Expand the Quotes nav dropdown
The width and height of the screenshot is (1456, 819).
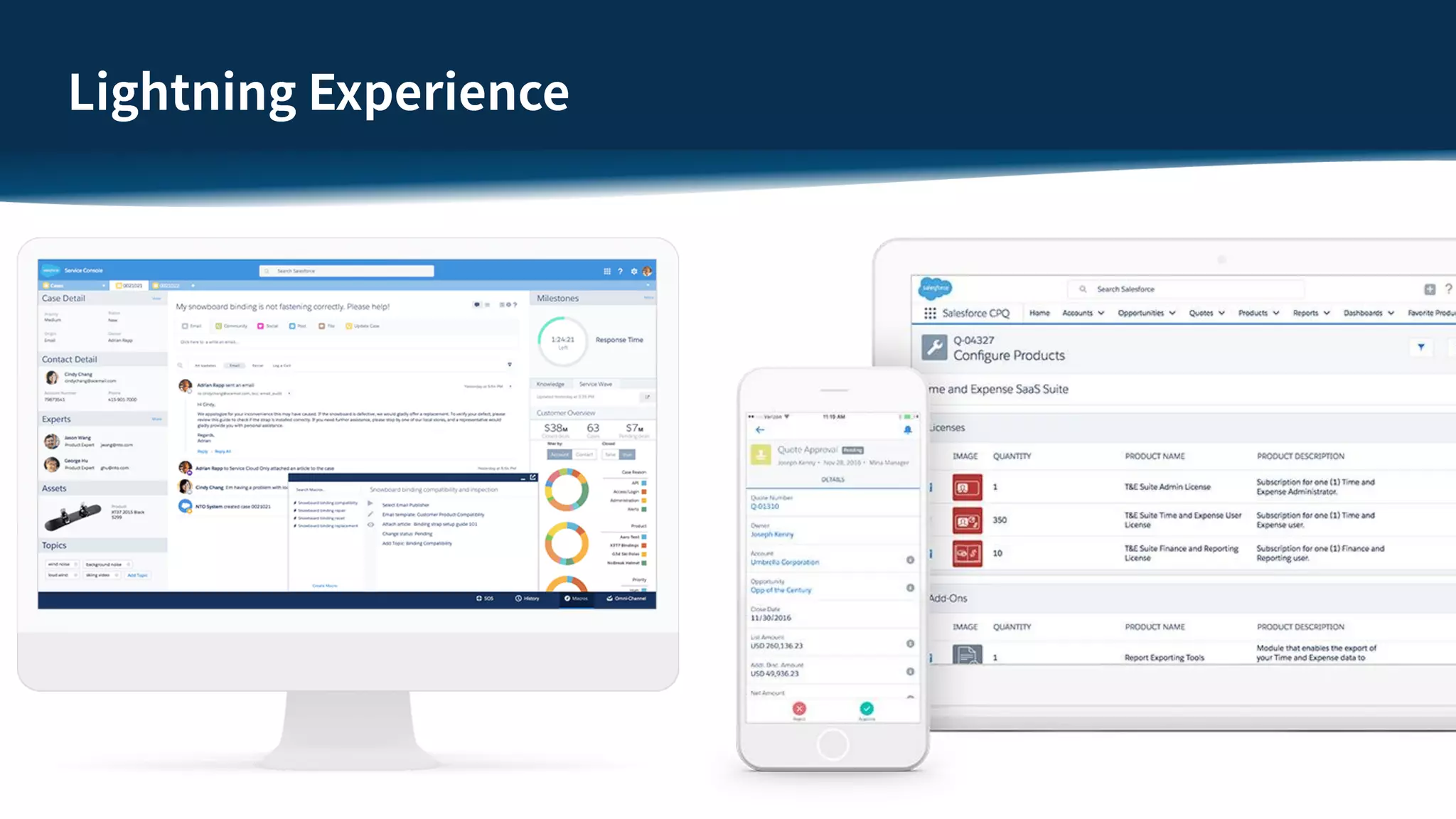[1221, 314]
